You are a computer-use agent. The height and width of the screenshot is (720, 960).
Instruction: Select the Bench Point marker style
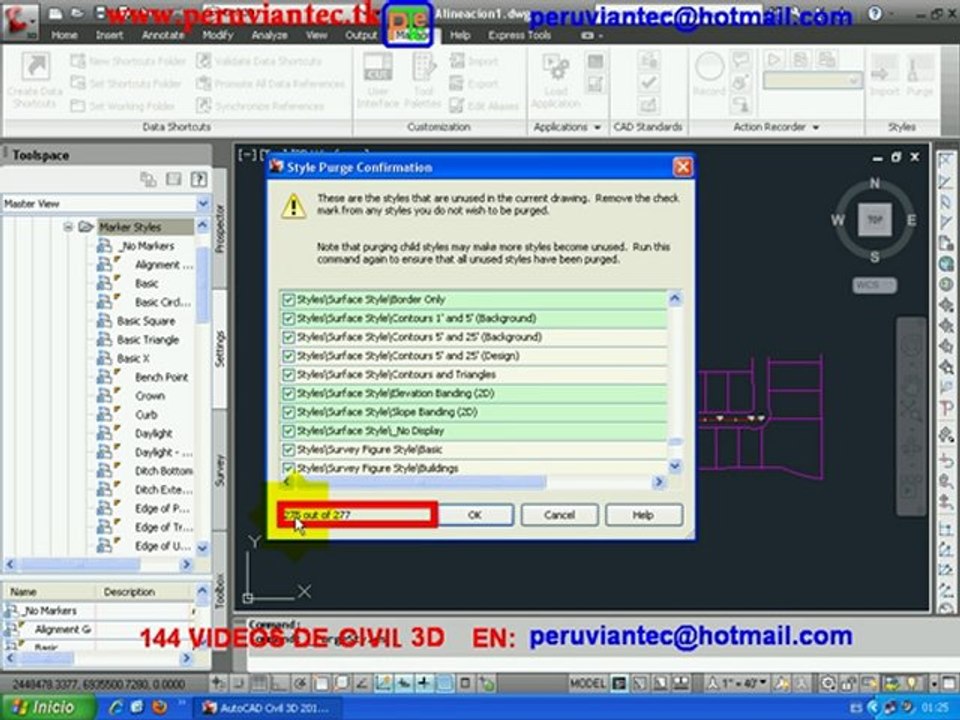coord(162,377)
